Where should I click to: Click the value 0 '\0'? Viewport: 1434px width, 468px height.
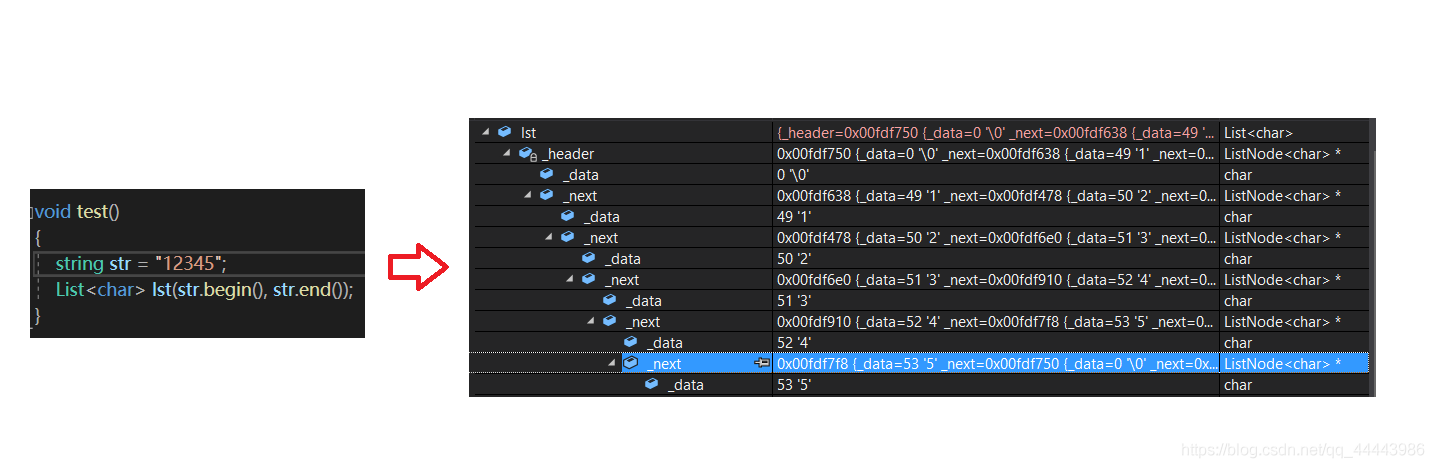click(x=793, y=175)
